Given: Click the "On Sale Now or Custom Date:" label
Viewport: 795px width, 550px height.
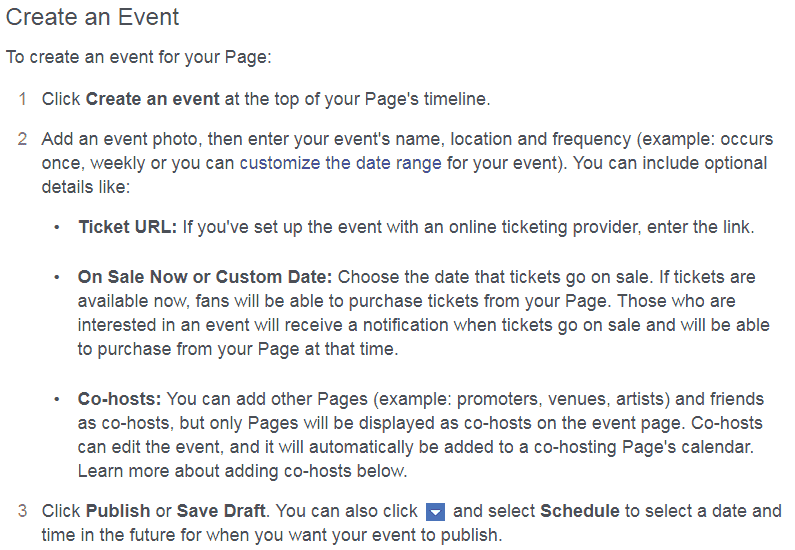Looking at the screenshot, I should (x=205, y=277).
